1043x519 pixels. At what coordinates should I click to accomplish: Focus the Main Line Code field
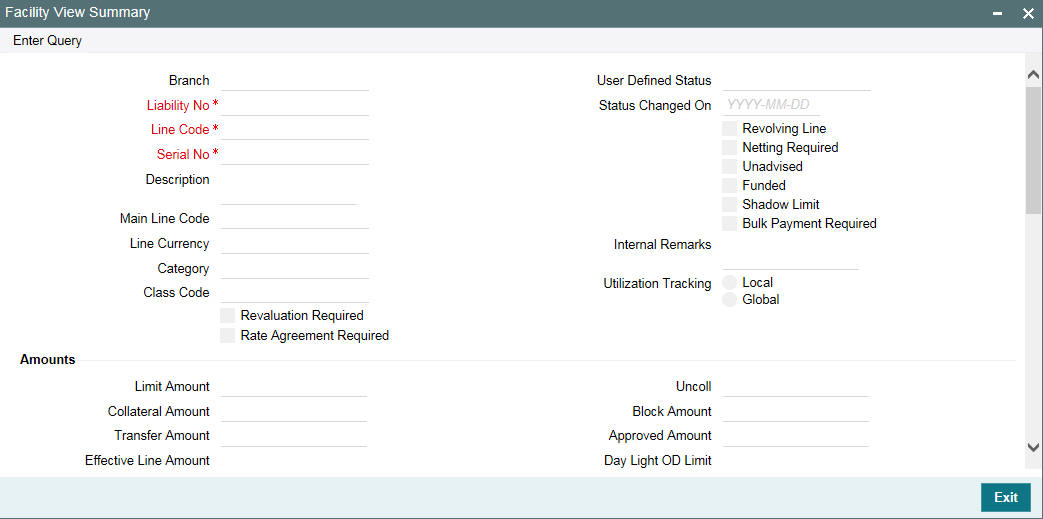[295, 219]
